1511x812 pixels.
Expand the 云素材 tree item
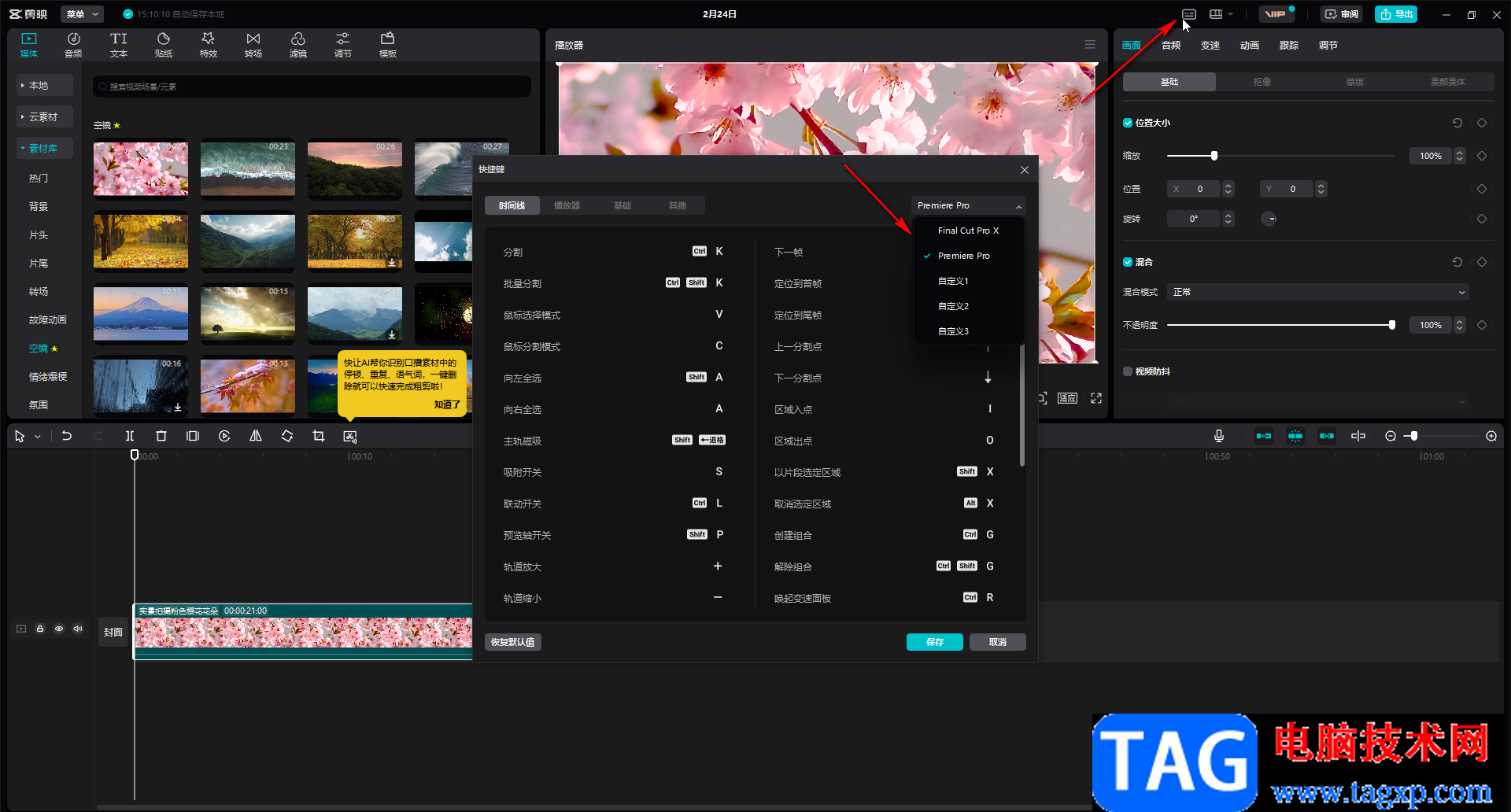(x=45, y=116)
